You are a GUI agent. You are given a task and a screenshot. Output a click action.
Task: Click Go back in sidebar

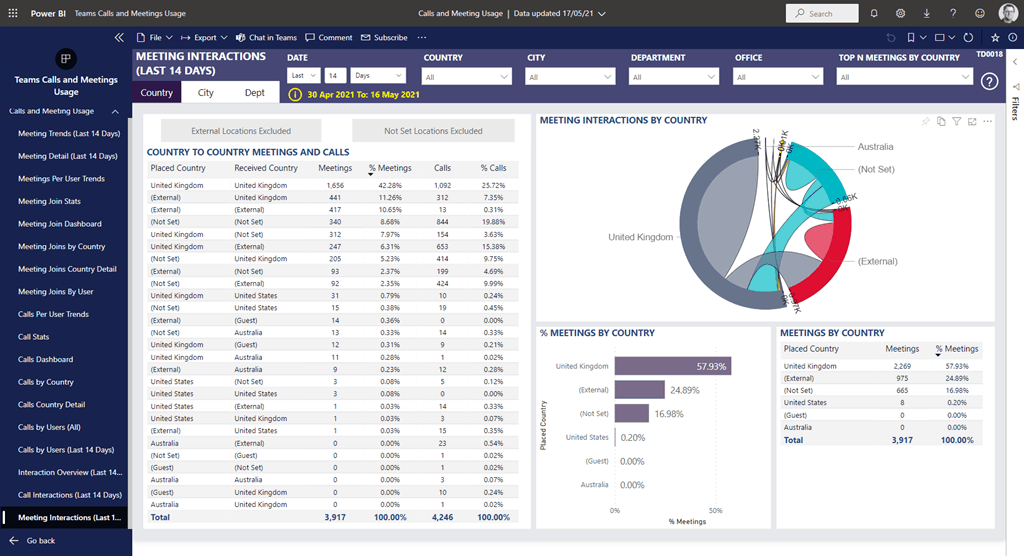point(40,541)
